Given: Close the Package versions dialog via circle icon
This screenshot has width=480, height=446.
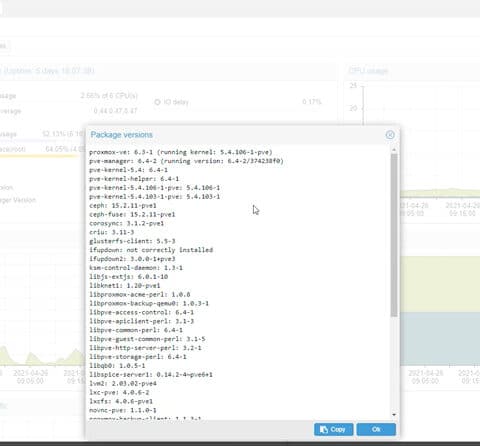Looking at the screenshot, I should 390,135.
